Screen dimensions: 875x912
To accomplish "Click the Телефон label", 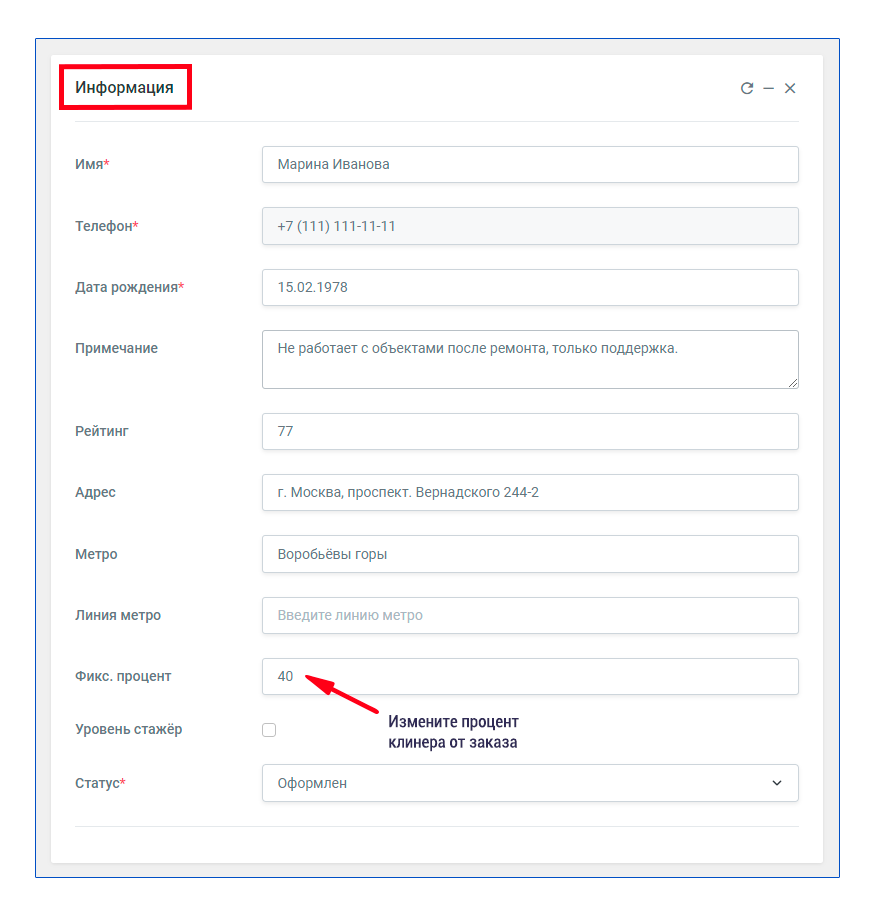I will (106, 226).
